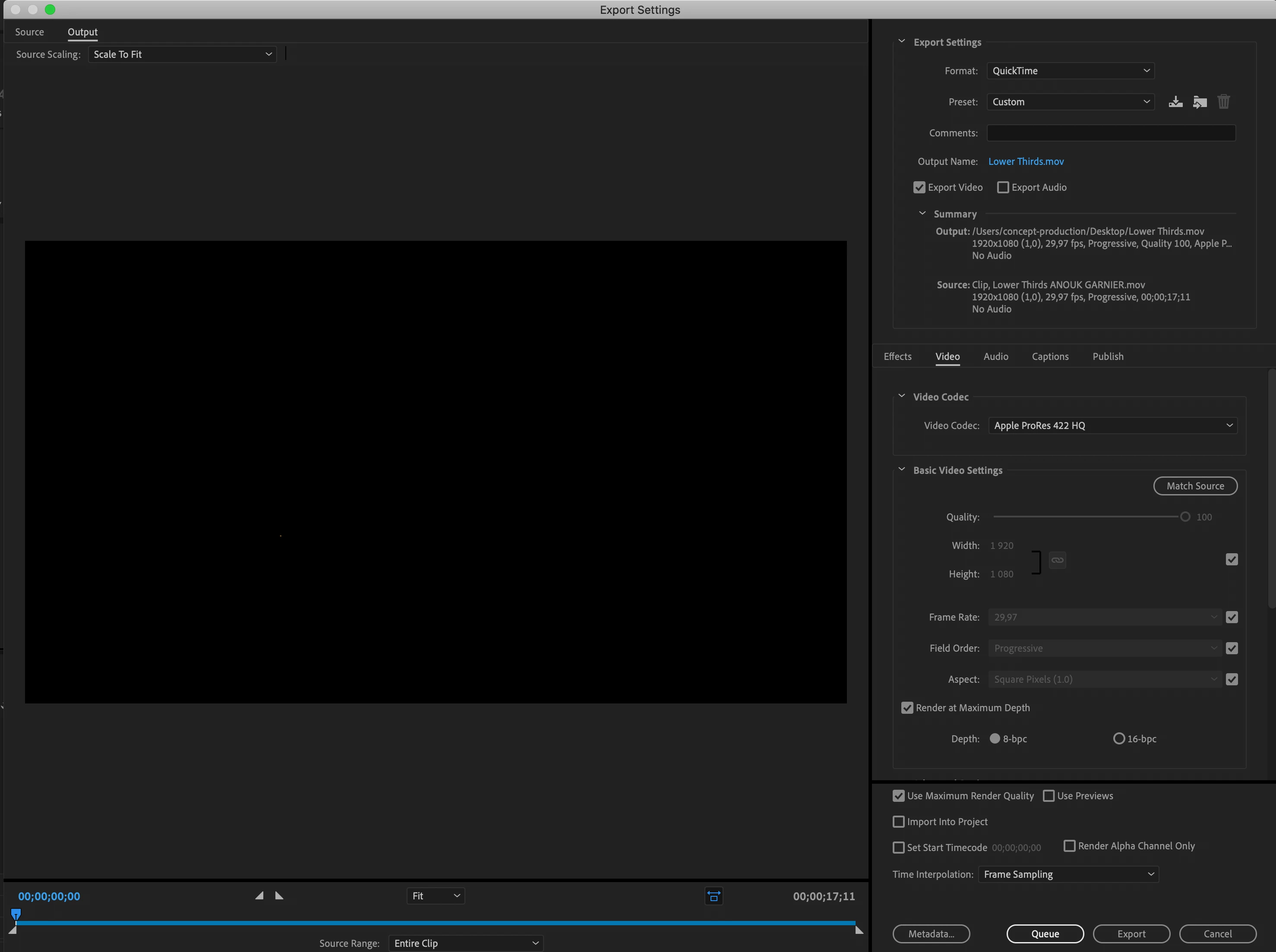
Task: Enable Render Alpha Channel Only
Action: pos(1069,846)
